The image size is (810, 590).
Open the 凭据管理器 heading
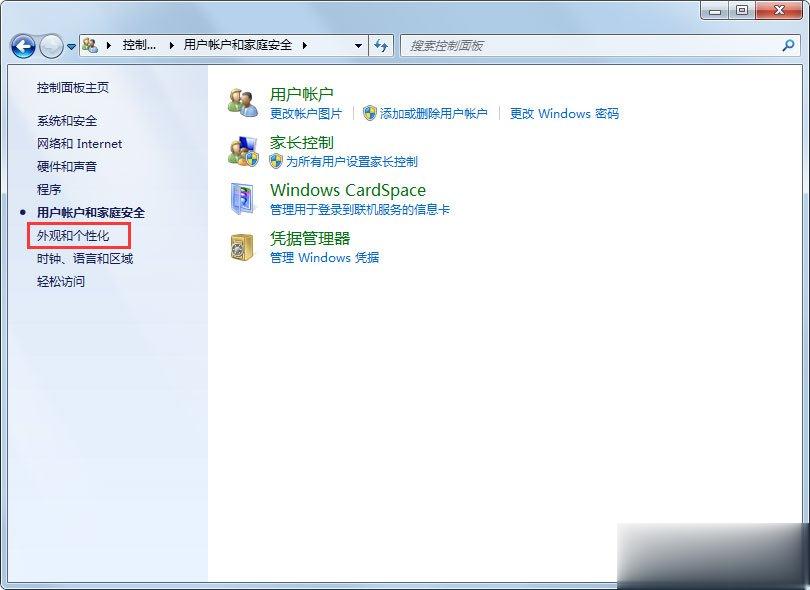coord(310,238)
